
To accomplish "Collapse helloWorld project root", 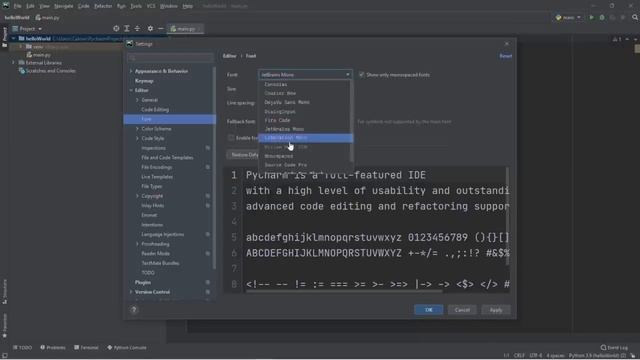I will (13, 39).
